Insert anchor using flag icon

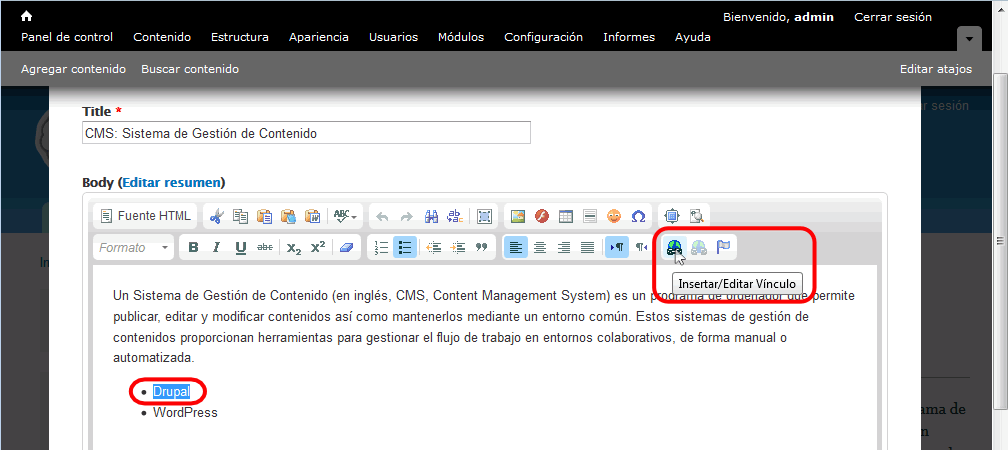click(x=723, y=248)
